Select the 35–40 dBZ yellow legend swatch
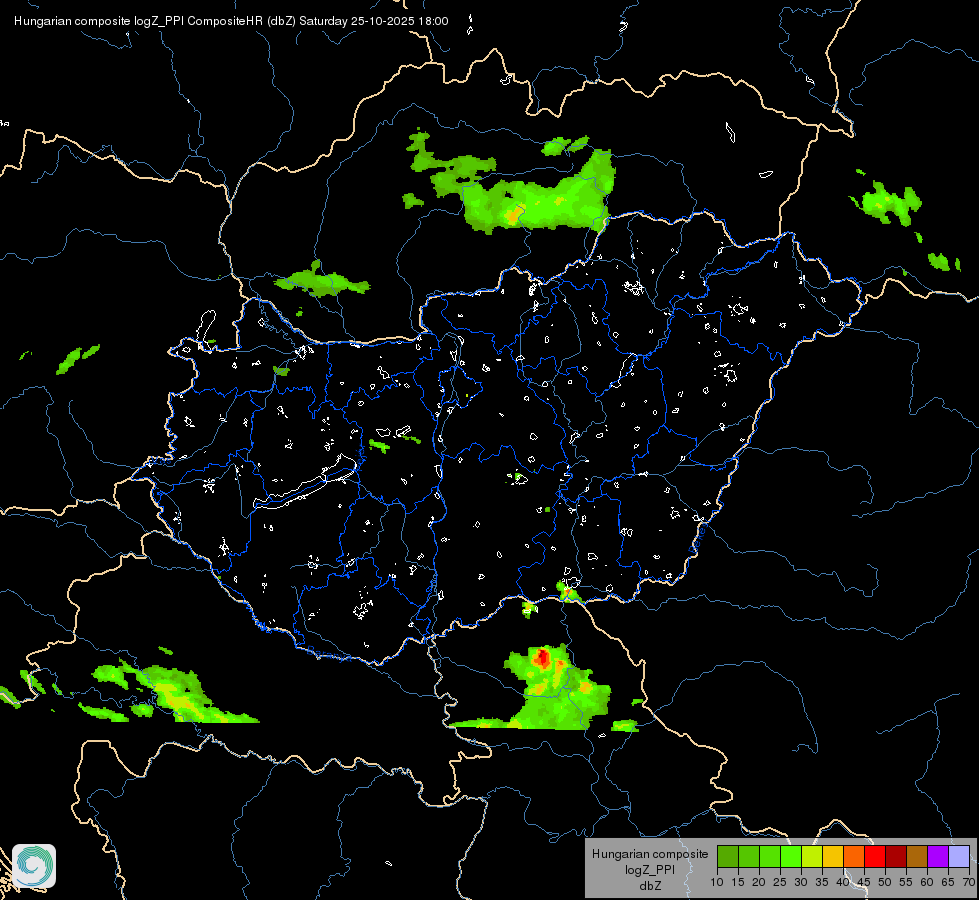The width and height of the screenshot is (979, 900). tap(833, 856)
